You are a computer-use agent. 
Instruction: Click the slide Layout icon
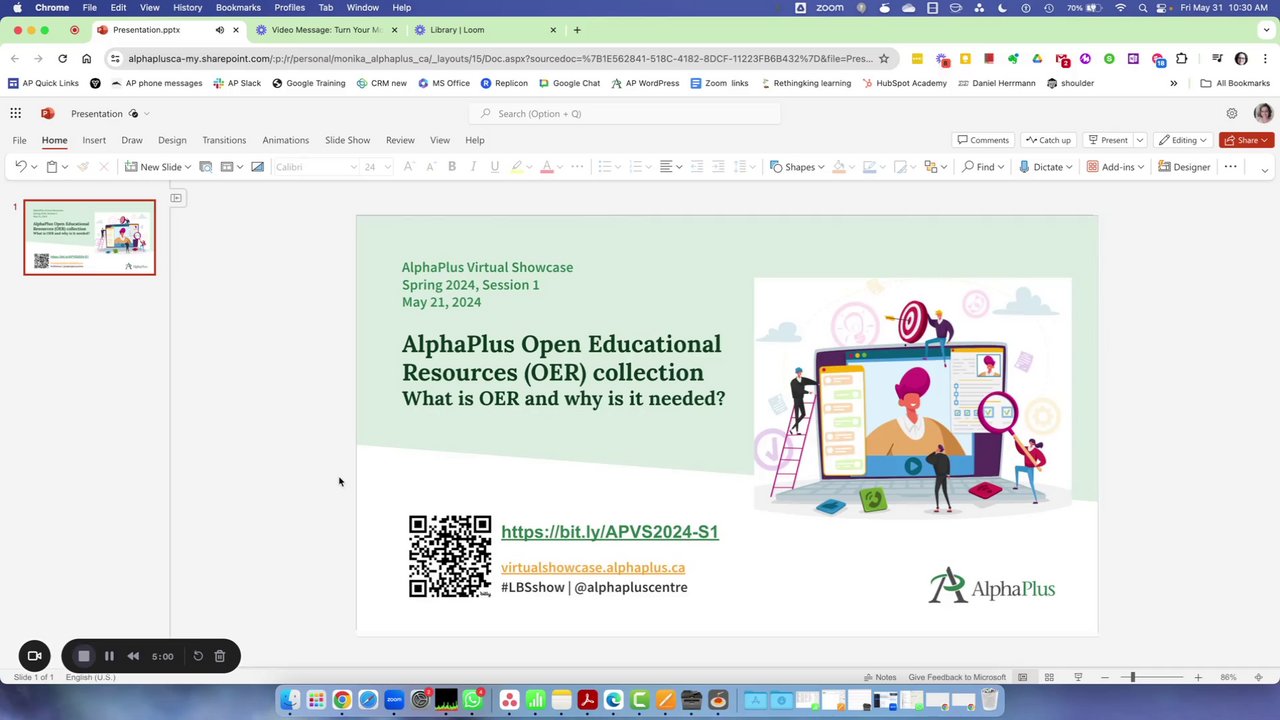227,167
